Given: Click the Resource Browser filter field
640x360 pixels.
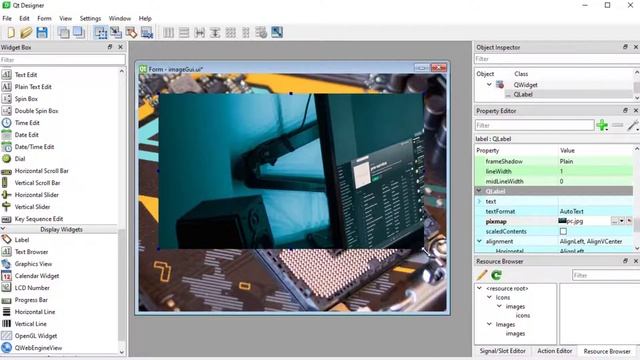Looking at the screenshot, I should point(606,276).
